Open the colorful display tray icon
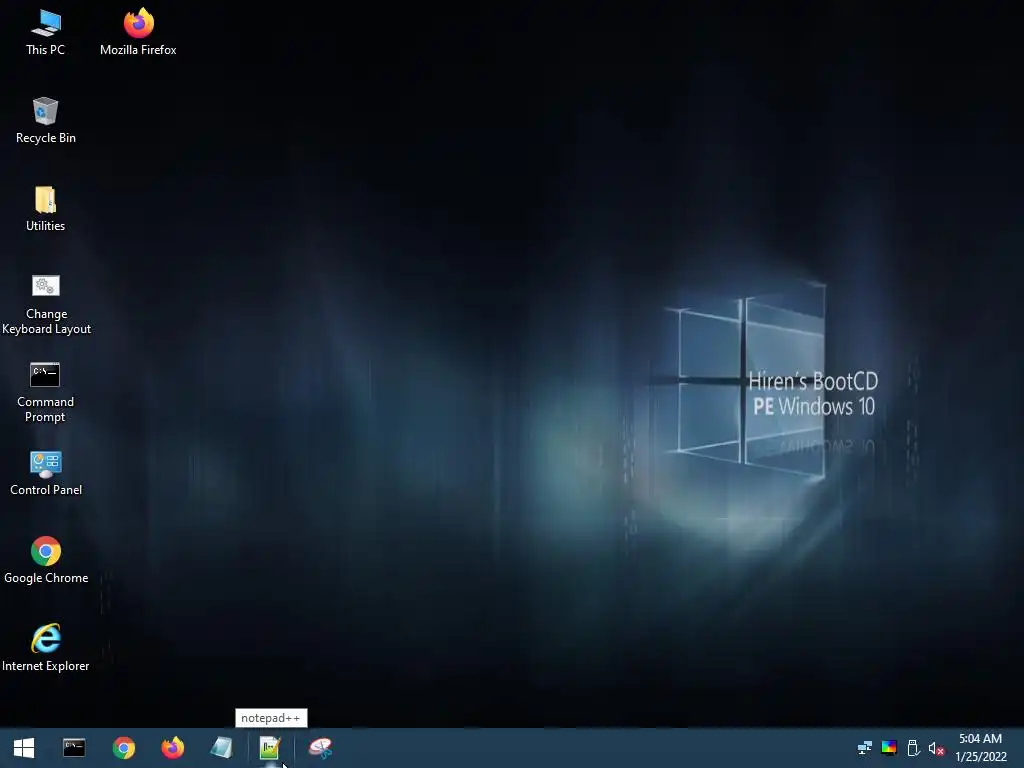This screenshot has height=768, width=1024. point(889,748)
